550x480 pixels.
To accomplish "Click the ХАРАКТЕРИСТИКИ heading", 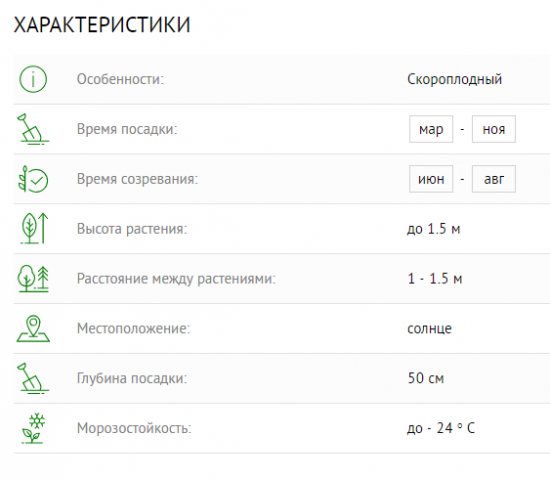I will pos(102,25).
